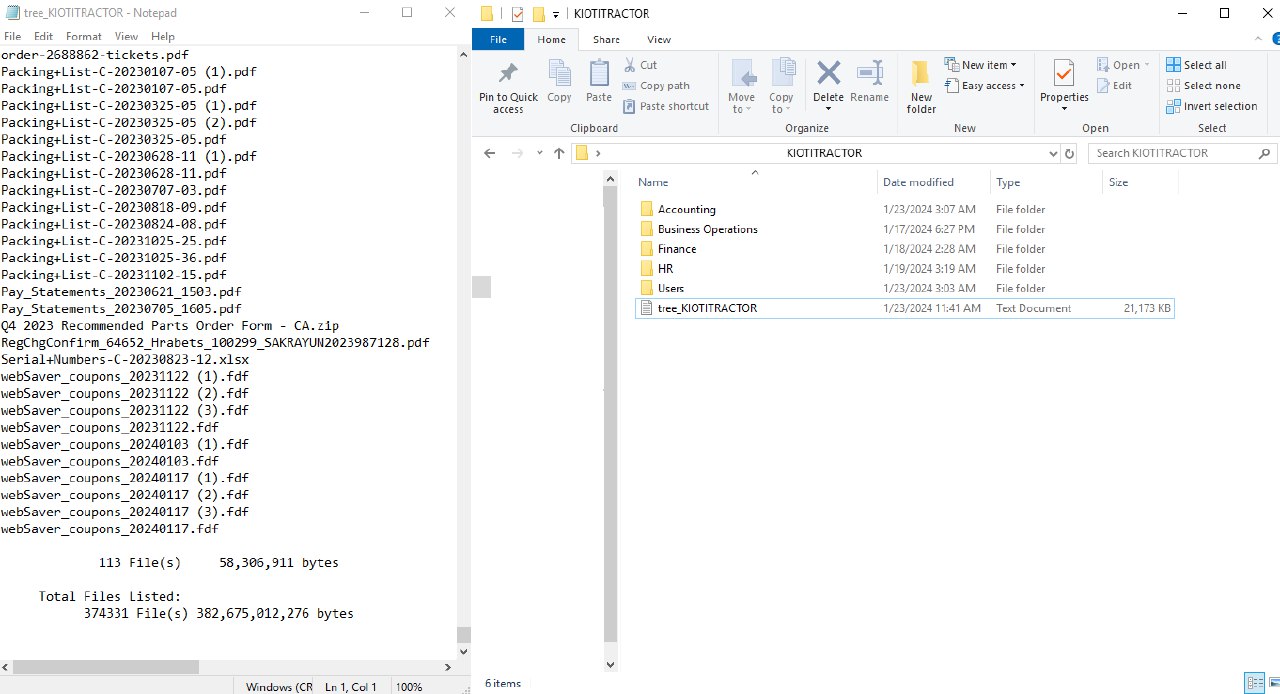The image size is (1280, 694).
Task: Click the Up directory arrow
Action: [559, 153]
